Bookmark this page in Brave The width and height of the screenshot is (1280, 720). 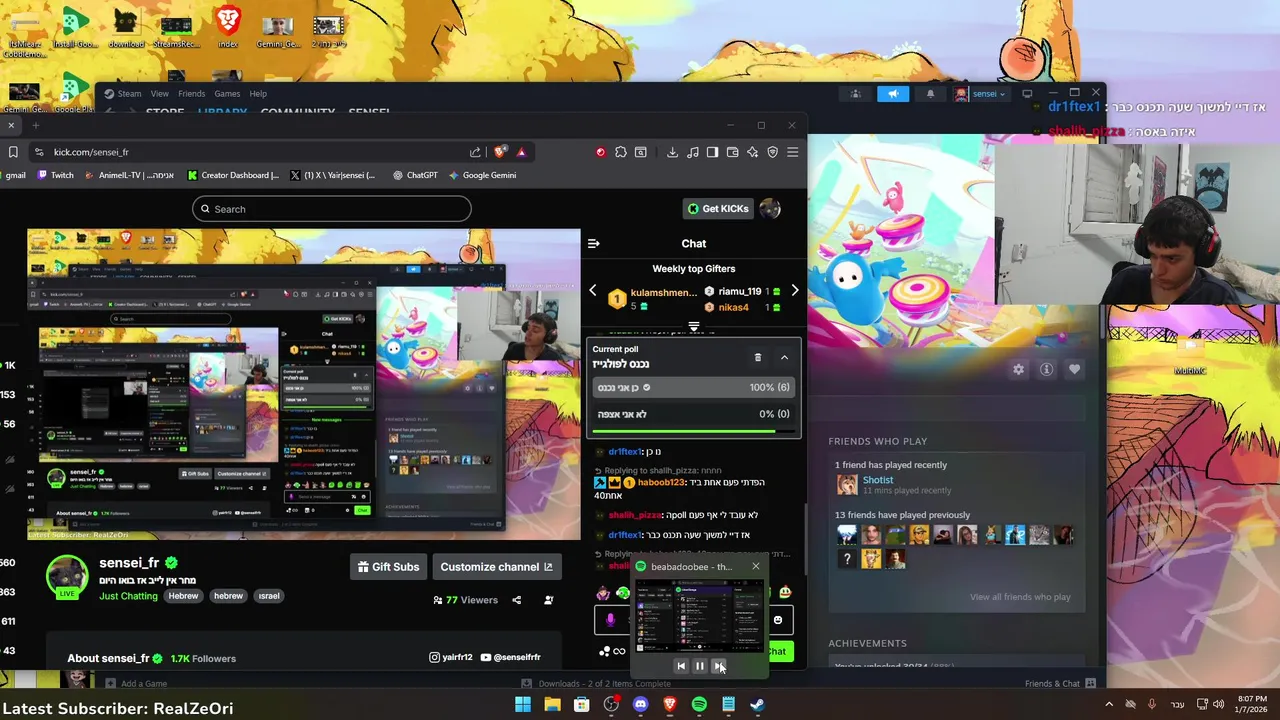coord(13,152)
